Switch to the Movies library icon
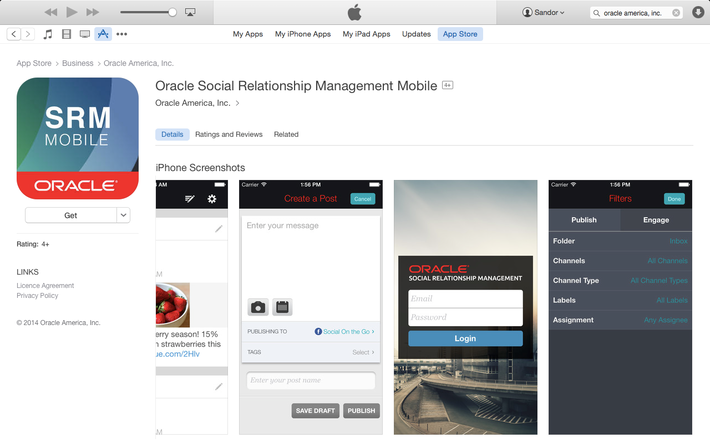Screen dimensions: 710x443 (x=66, y=34)
